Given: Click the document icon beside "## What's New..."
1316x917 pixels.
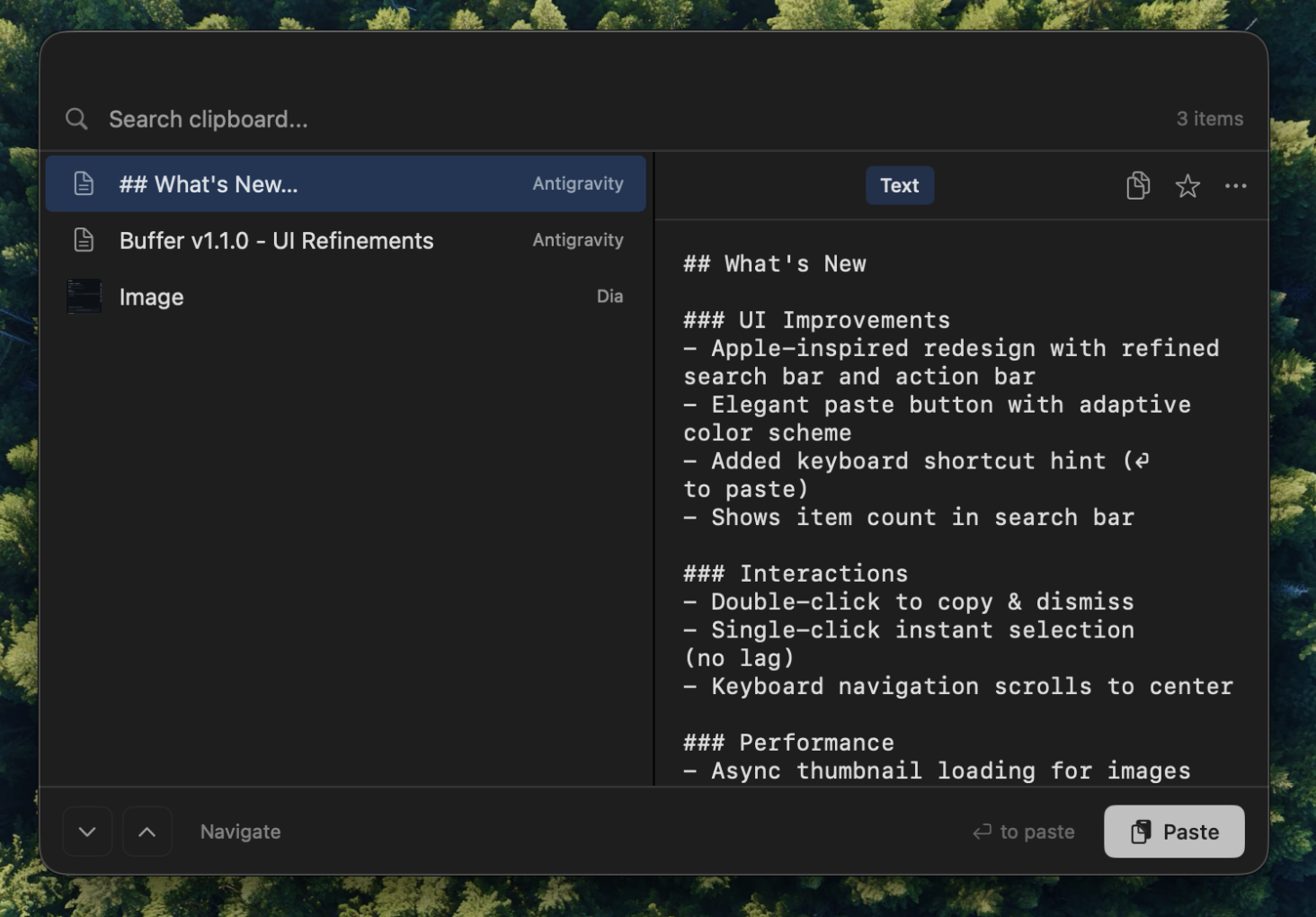Looking at the screenshot, I should tap(84, 183).
